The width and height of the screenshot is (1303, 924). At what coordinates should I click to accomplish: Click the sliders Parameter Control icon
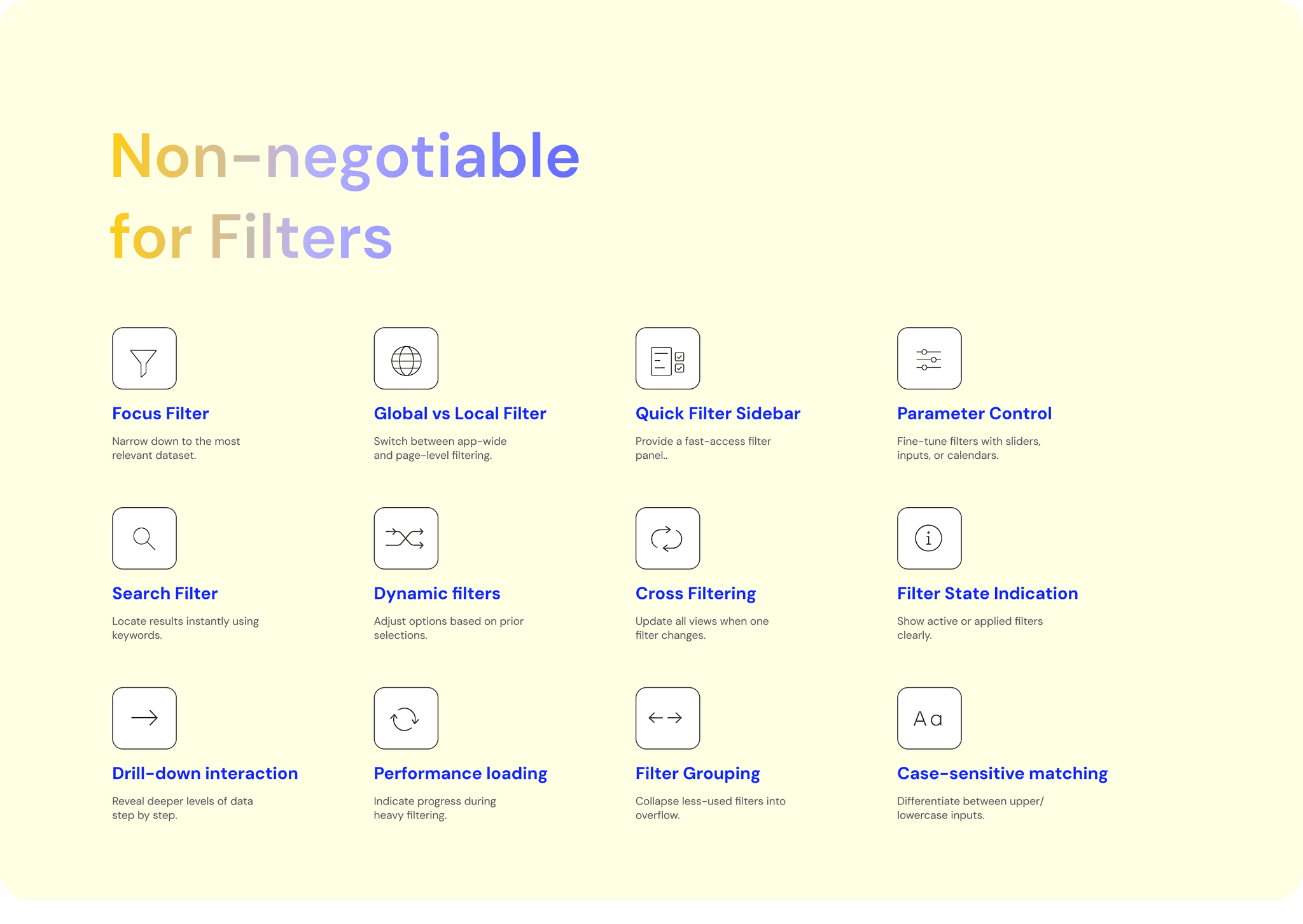pos(929,358)
